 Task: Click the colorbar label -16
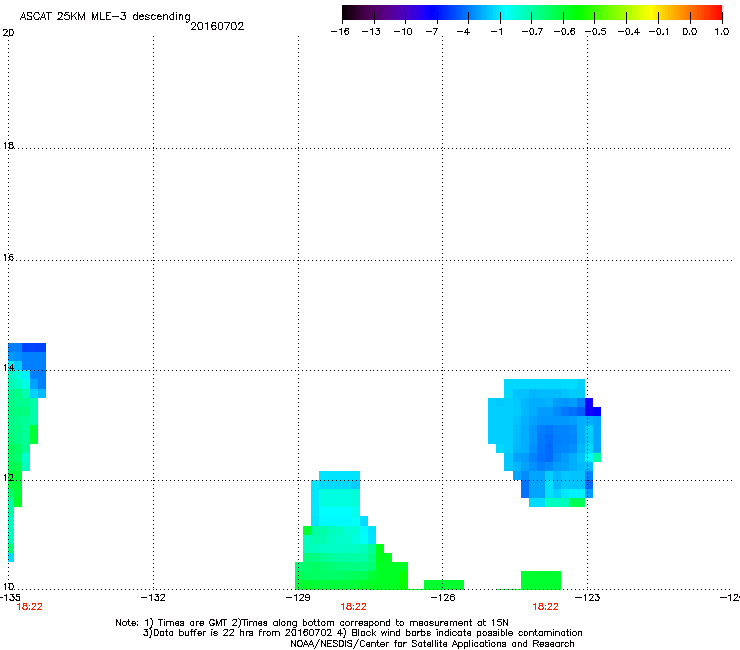(340, 32)
